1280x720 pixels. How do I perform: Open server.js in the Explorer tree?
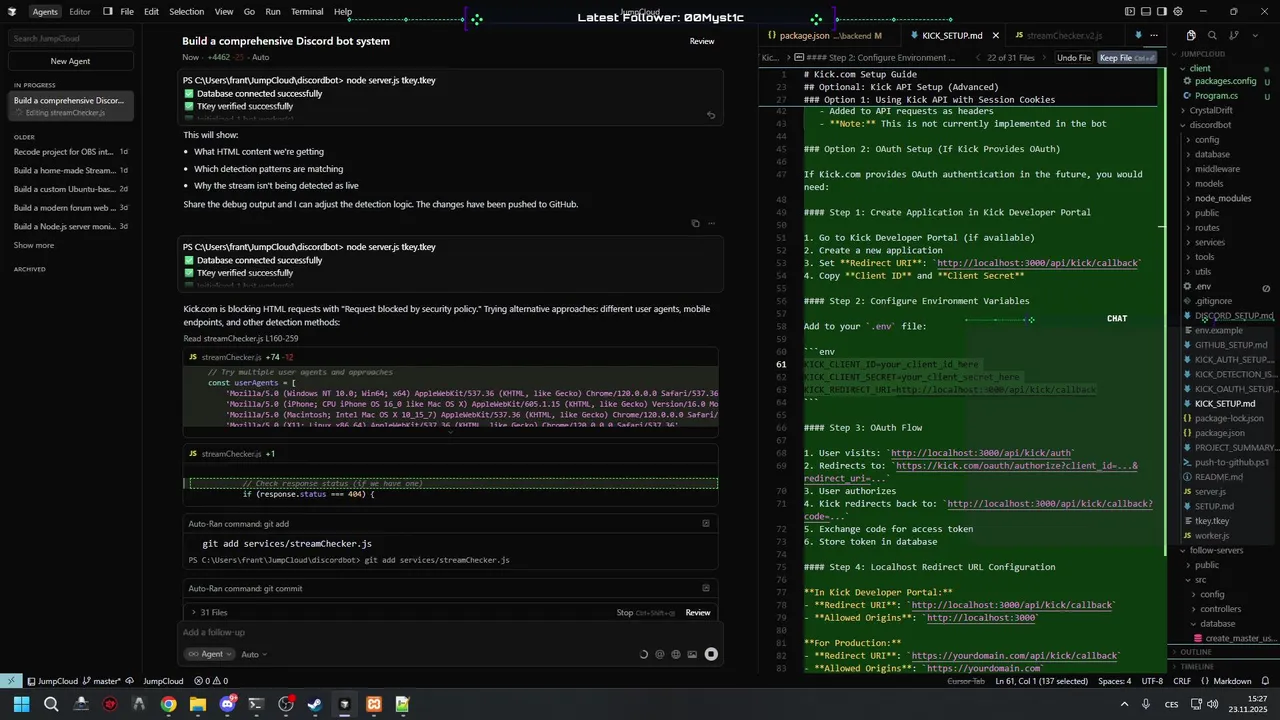(x=1210, y=492)
